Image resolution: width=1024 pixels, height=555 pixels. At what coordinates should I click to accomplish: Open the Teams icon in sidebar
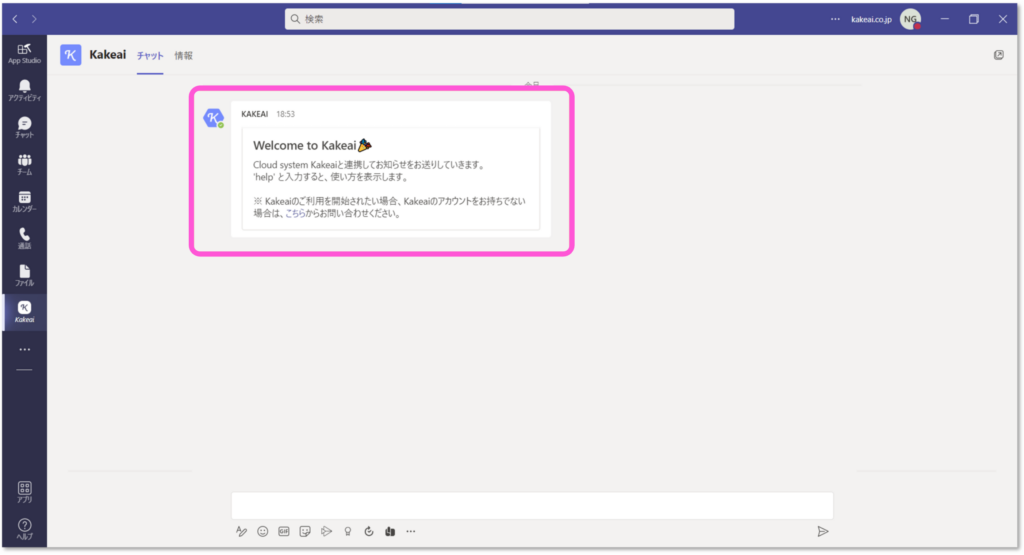click(x=24, y=165)
